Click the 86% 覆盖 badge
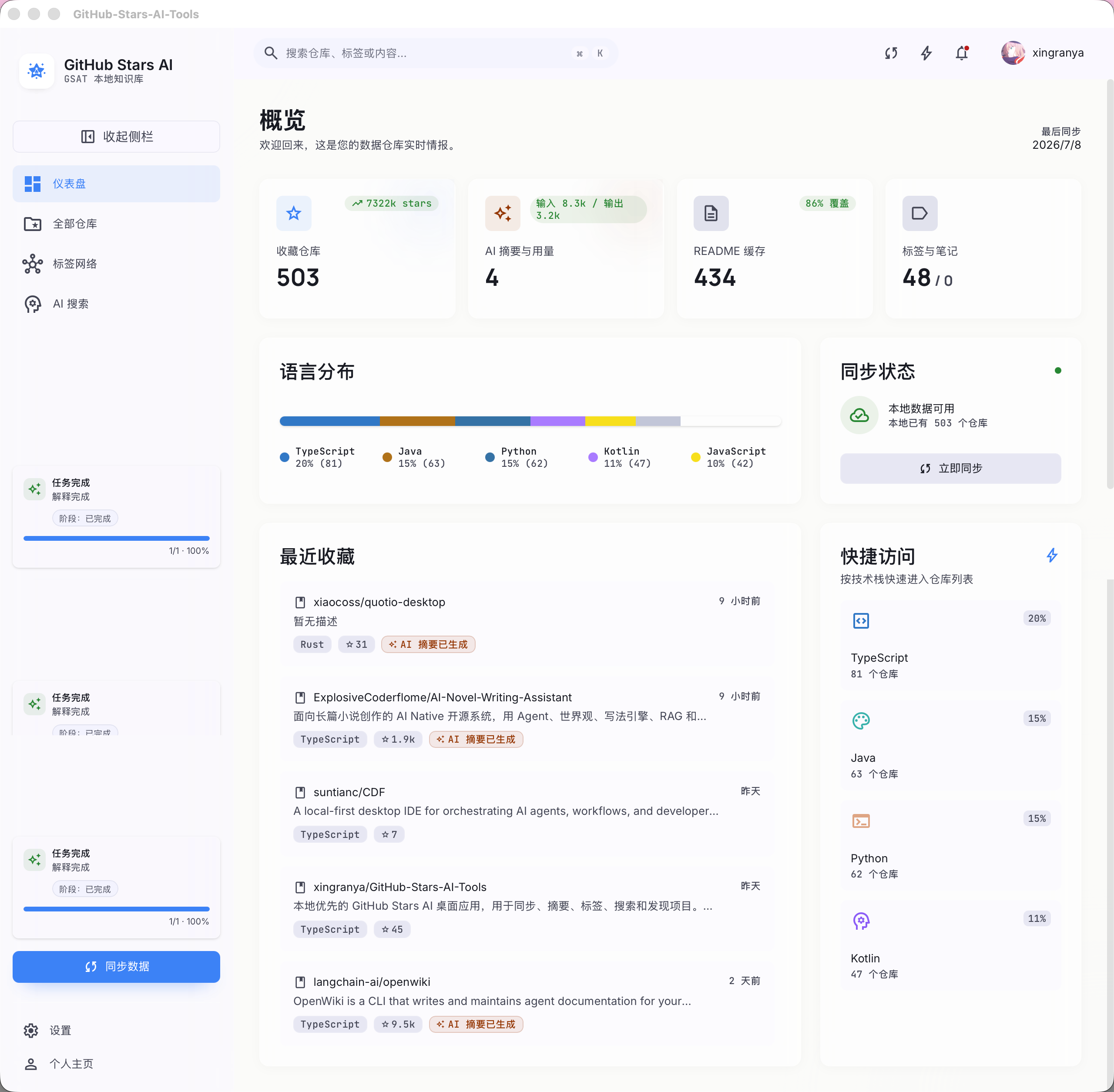The image size is (1114, 1092). pos(827,204)
